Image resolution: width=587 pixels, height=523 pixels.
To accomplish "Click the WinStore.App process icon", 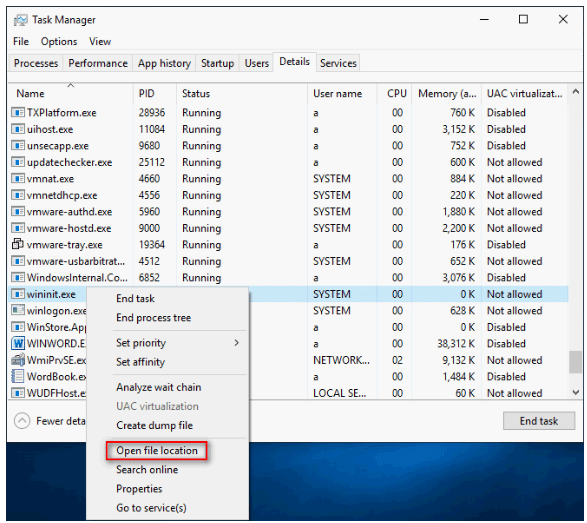I will click(18, 327).
